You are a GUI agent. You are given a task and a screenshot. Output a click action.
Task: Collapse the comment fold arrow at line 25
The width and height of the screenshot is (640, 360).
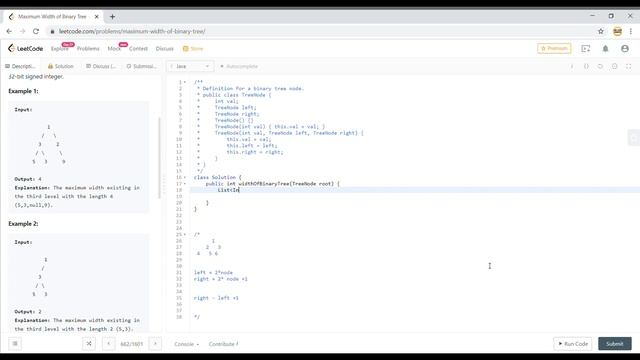(x=184, y=234)
